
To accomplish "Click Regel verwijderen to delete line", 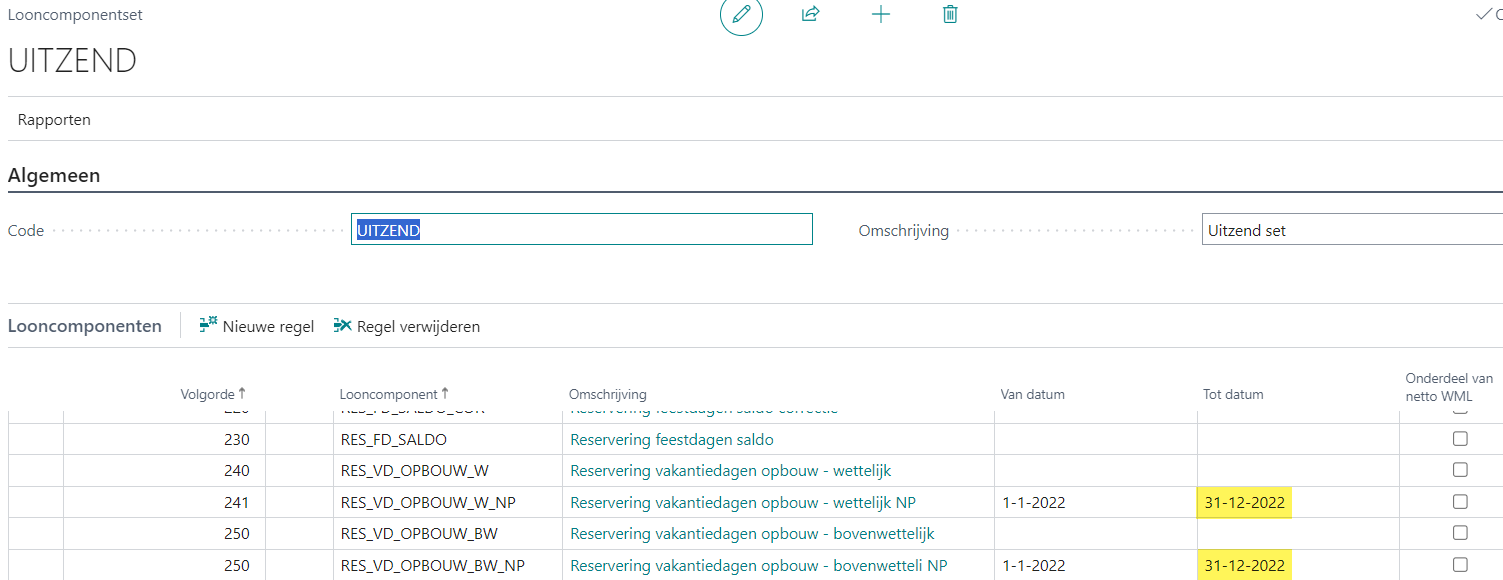I will (x=406, y=326).
